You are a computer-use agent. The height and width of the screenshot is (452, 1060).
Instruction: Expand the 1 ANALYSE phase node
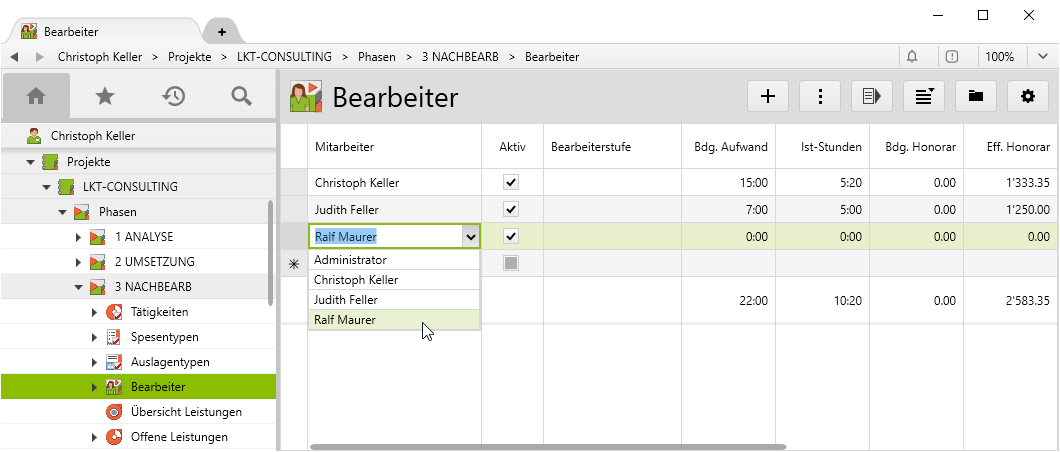pyautogui.click(x=79, y=237)
